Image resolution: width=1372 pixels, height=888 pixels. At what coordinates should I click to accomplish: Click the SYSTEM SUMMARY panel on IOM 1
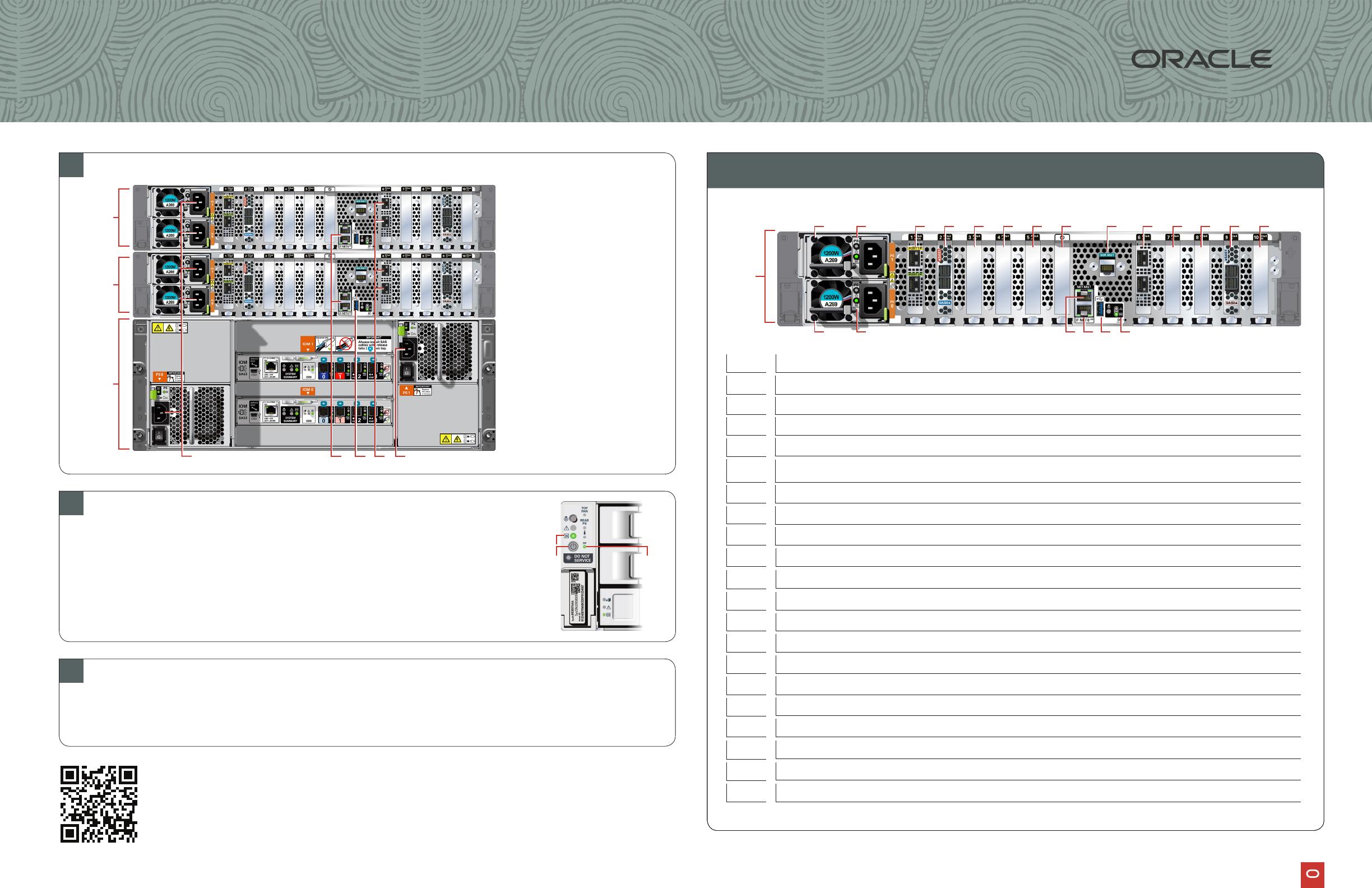click(290, 371)
